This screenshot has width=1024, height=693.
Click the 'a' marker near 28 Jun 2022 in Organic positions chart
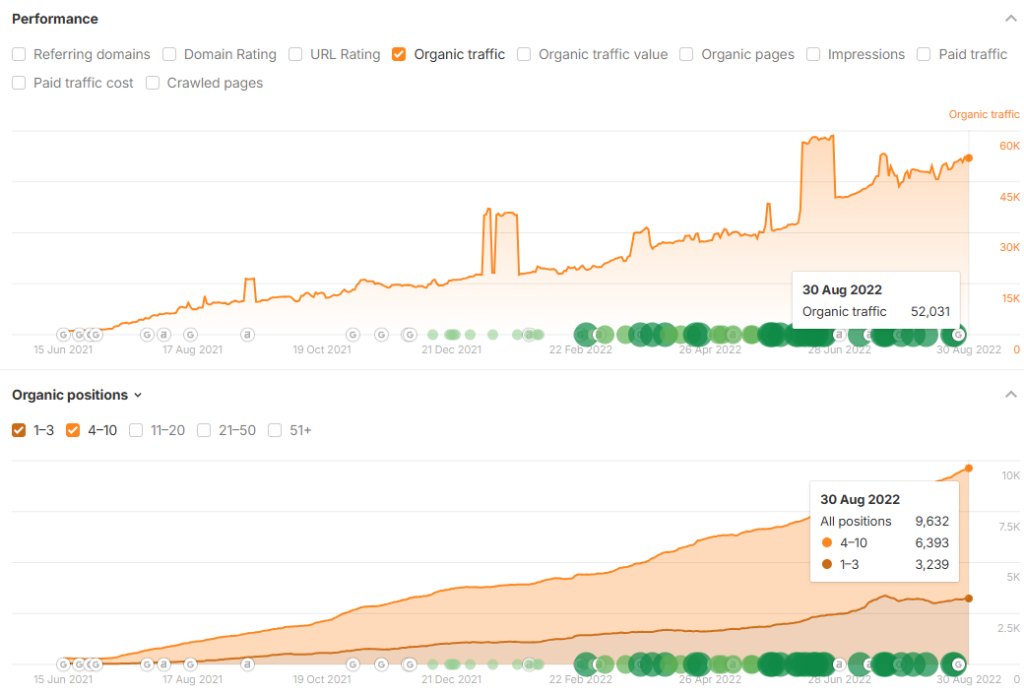pos(839,663)
